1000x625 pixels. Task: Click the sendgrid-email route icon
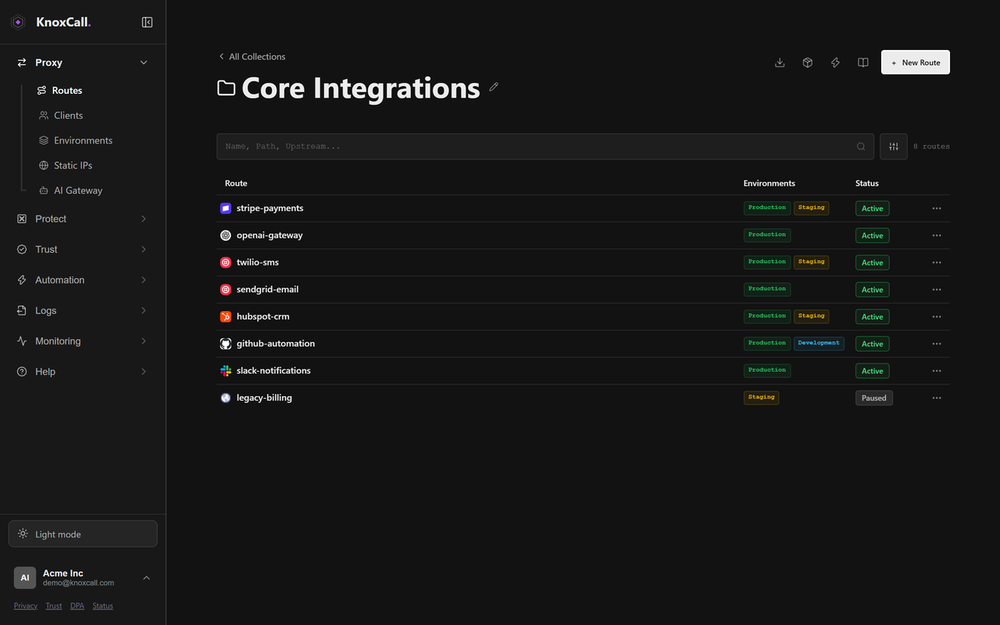click(x=225, y=290)
